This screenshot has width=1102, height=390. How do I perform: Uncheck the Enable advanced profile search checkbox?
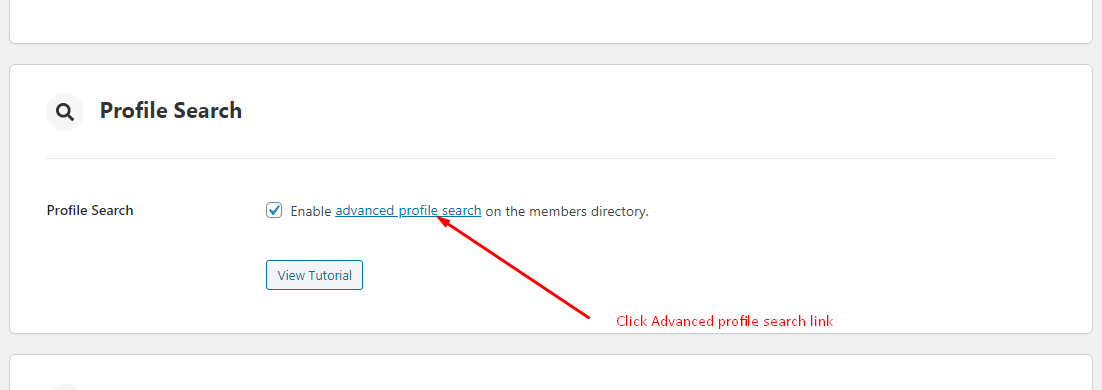[274, 210]
